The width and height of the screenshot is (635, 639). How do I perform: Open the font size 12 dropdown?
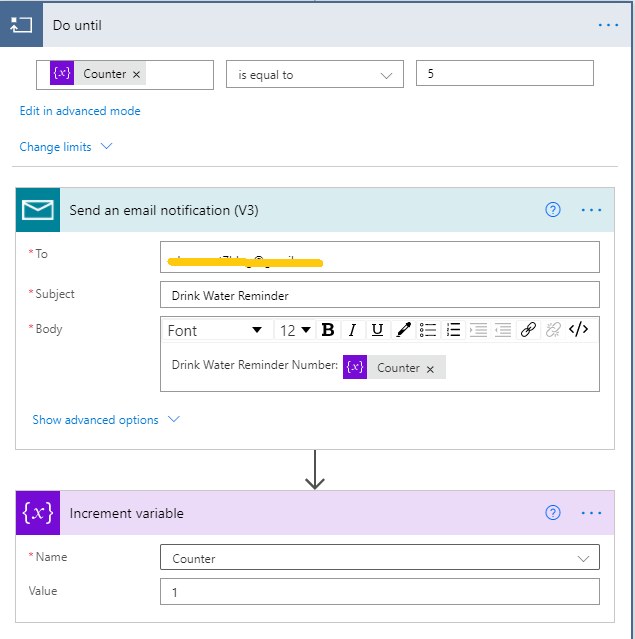point(295,330)
